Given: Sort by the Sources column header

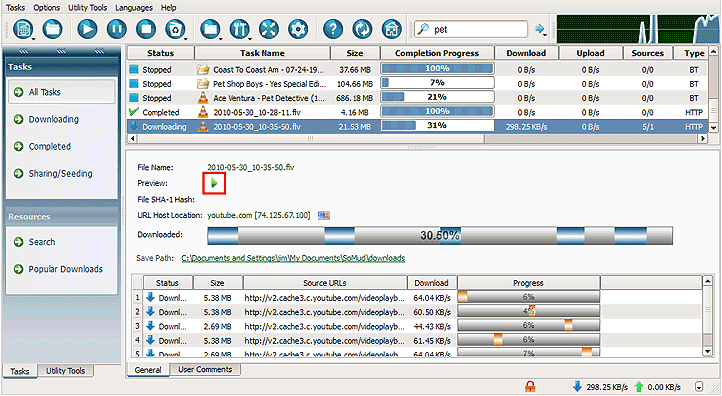Looking at the screenshot, I should tap(647, 53).
